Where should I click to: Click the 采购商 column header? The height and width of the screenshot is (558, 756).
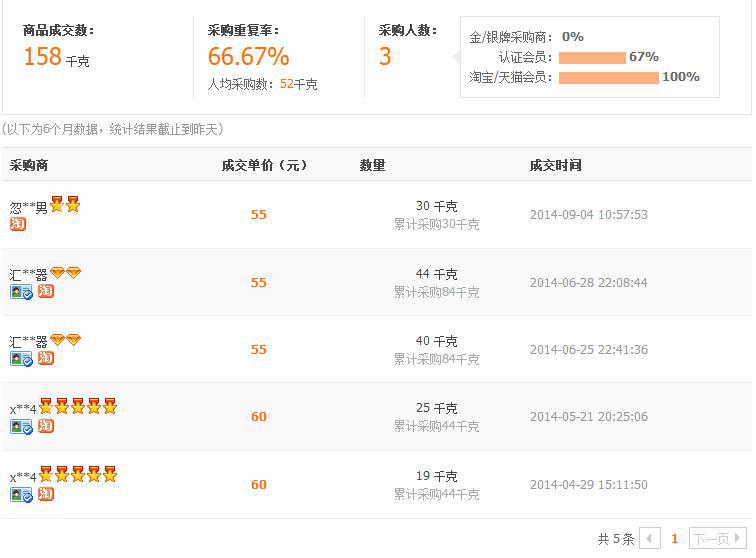[x=29, y=165]
